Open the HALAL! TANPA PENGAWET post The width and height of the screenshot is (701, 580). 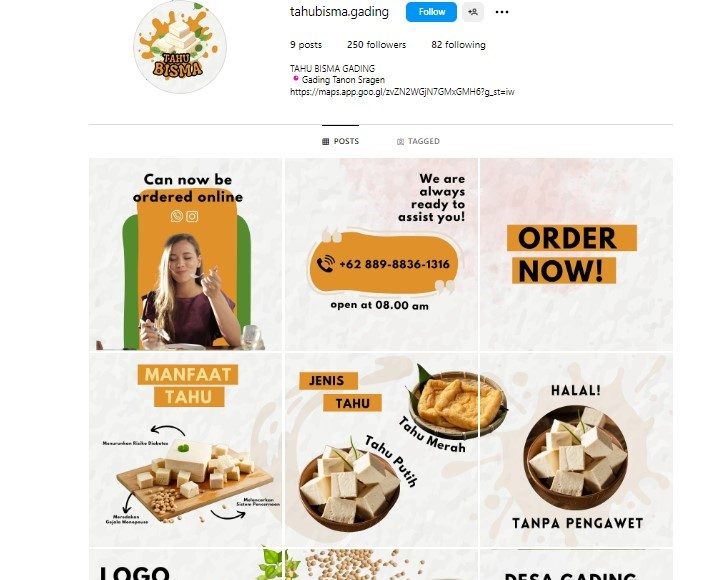576,450
